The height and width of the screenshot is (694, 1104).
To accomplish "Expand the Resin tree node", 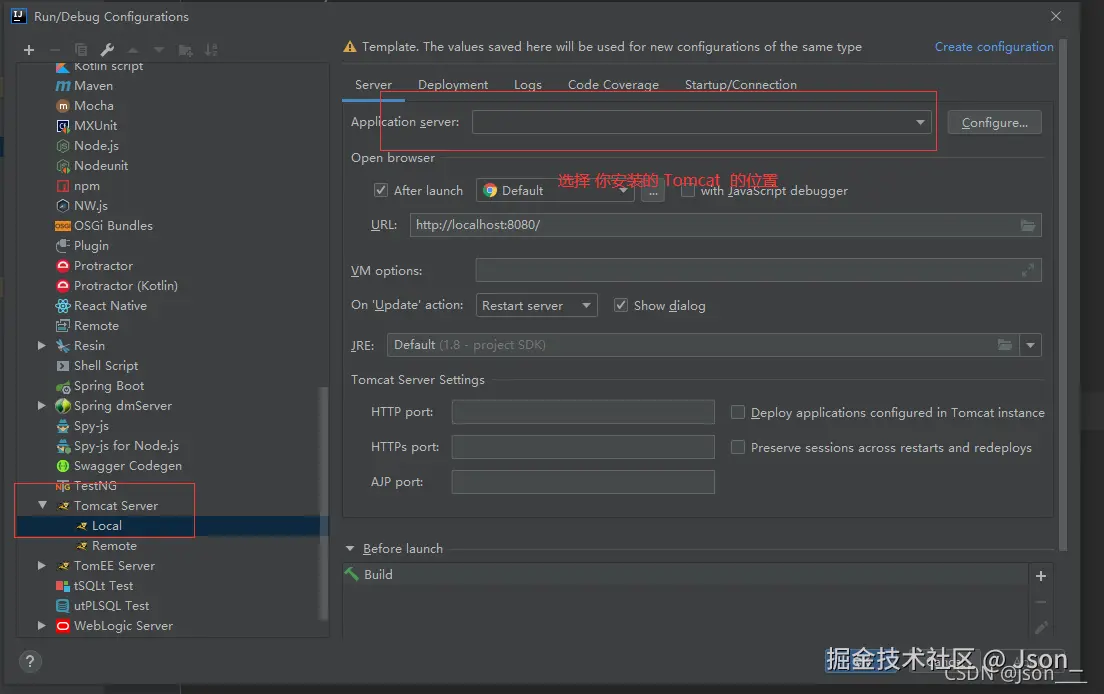I will tap(42, 346).
